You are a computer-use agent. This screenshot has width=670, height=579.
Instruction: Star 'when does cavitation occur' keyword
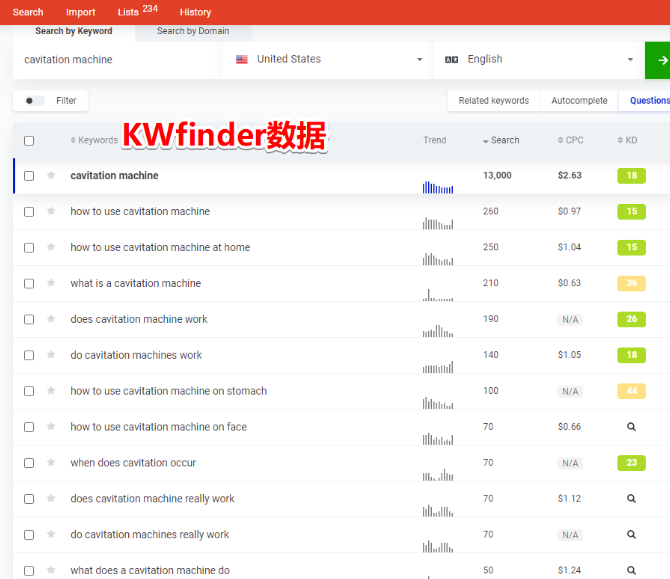[51, 463]
